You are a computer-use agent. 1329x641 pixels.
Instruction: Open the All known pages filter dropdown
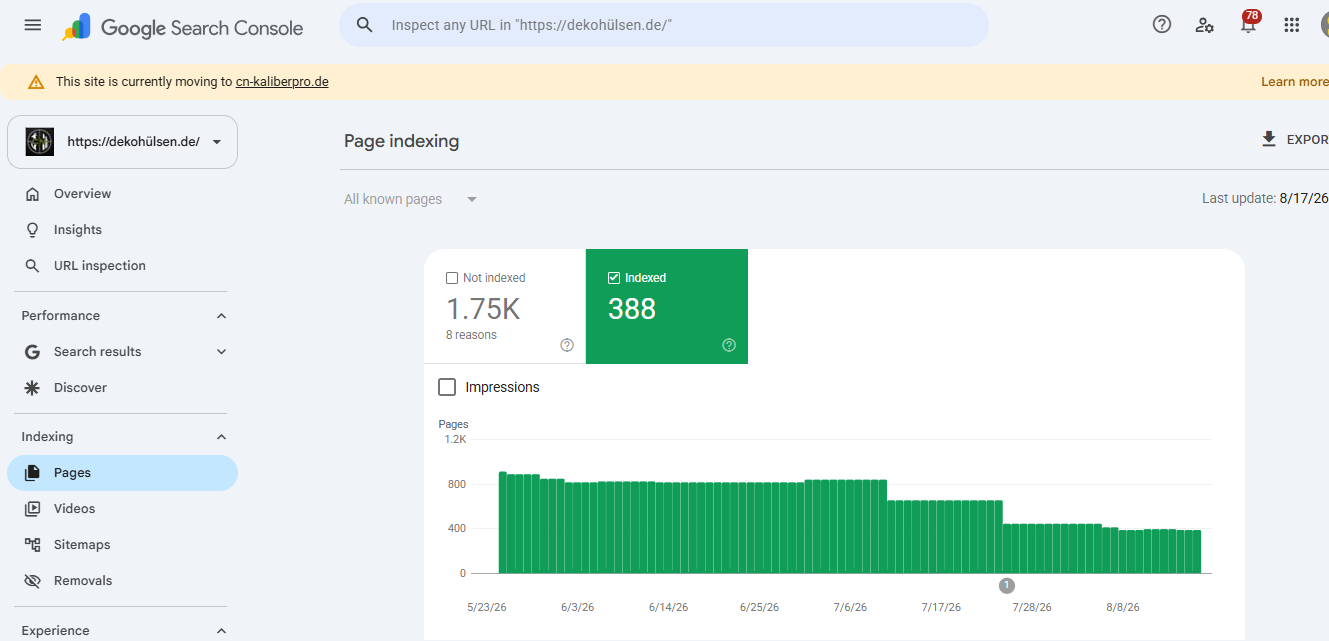pos(411,199)
